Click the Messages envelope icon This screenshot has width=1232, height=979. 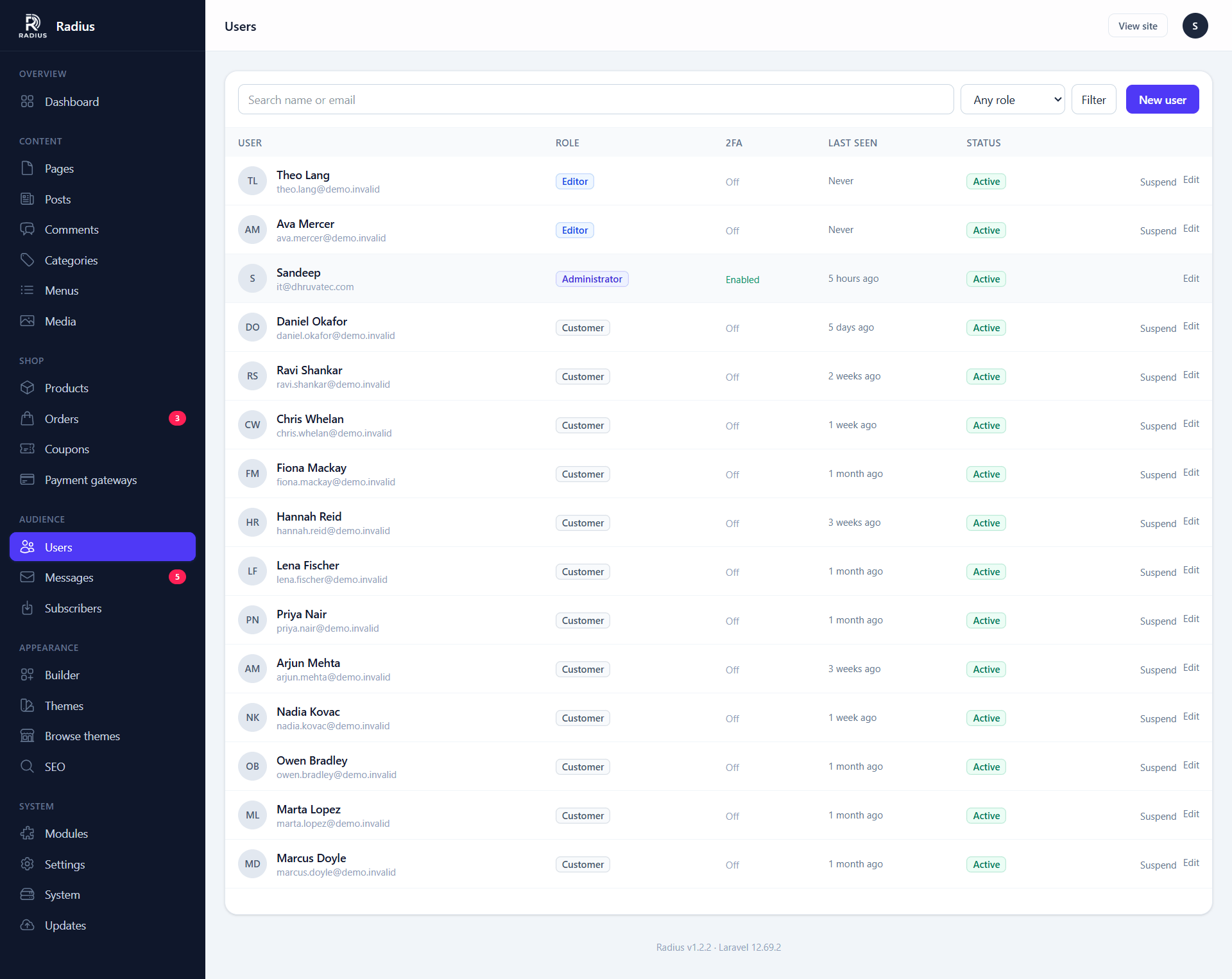pyautogui.click(x=27, y=577)
